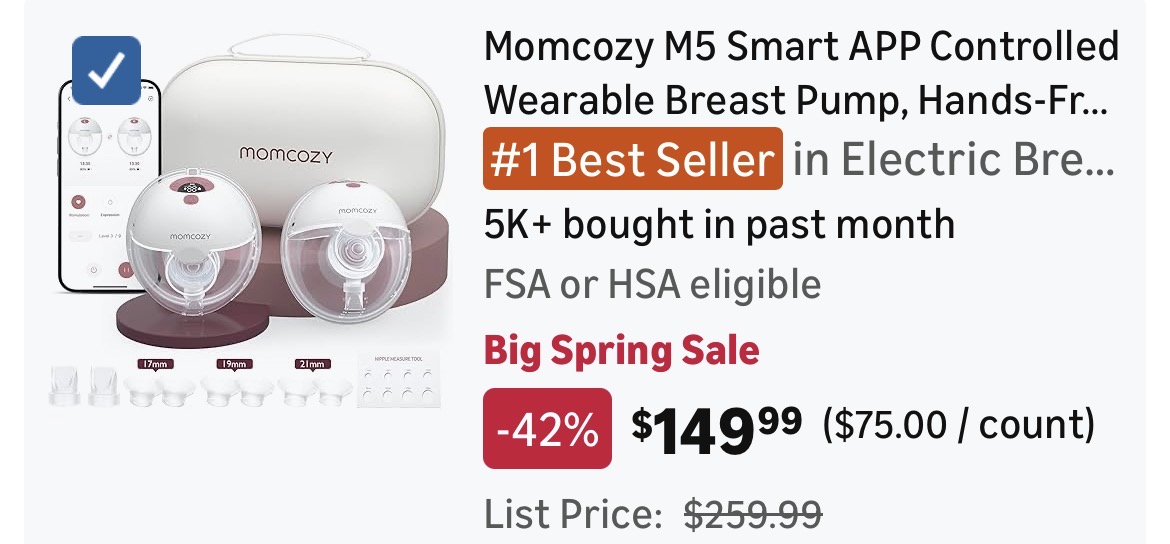Click the #1 Best Seller badge

(x=632, y=159)
